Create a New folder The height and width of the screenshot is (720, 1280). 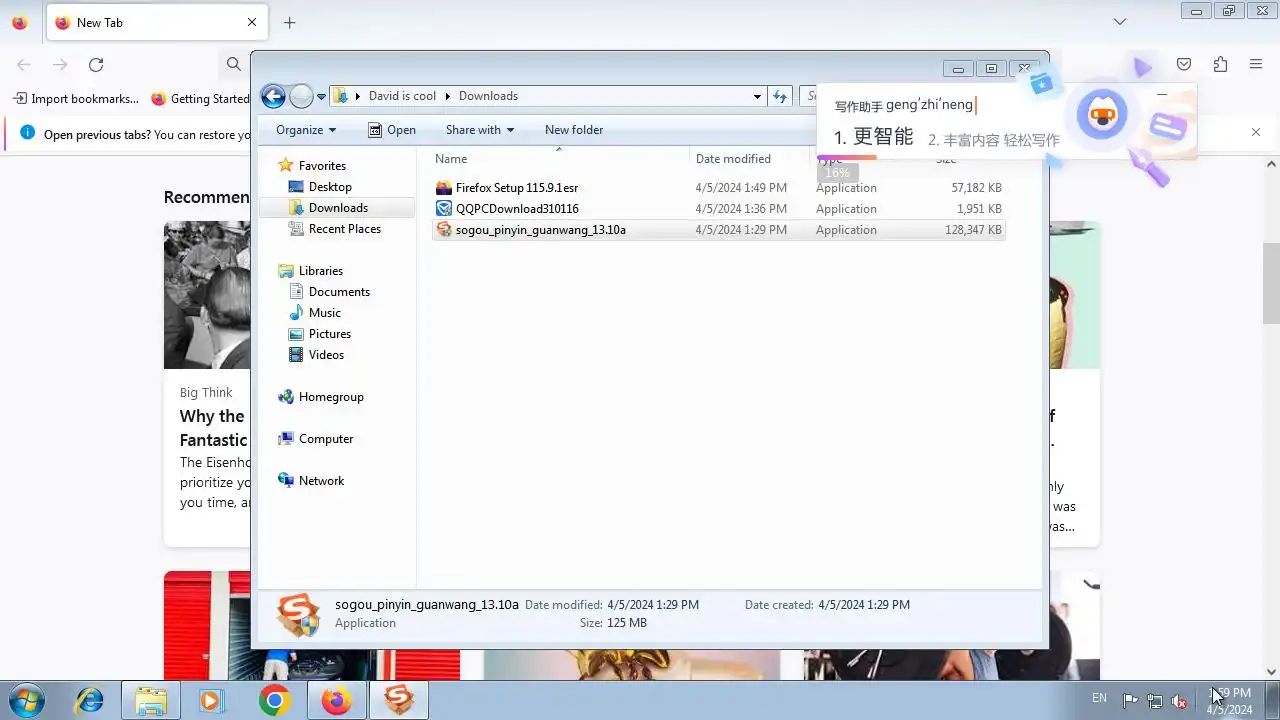point(574,130)
